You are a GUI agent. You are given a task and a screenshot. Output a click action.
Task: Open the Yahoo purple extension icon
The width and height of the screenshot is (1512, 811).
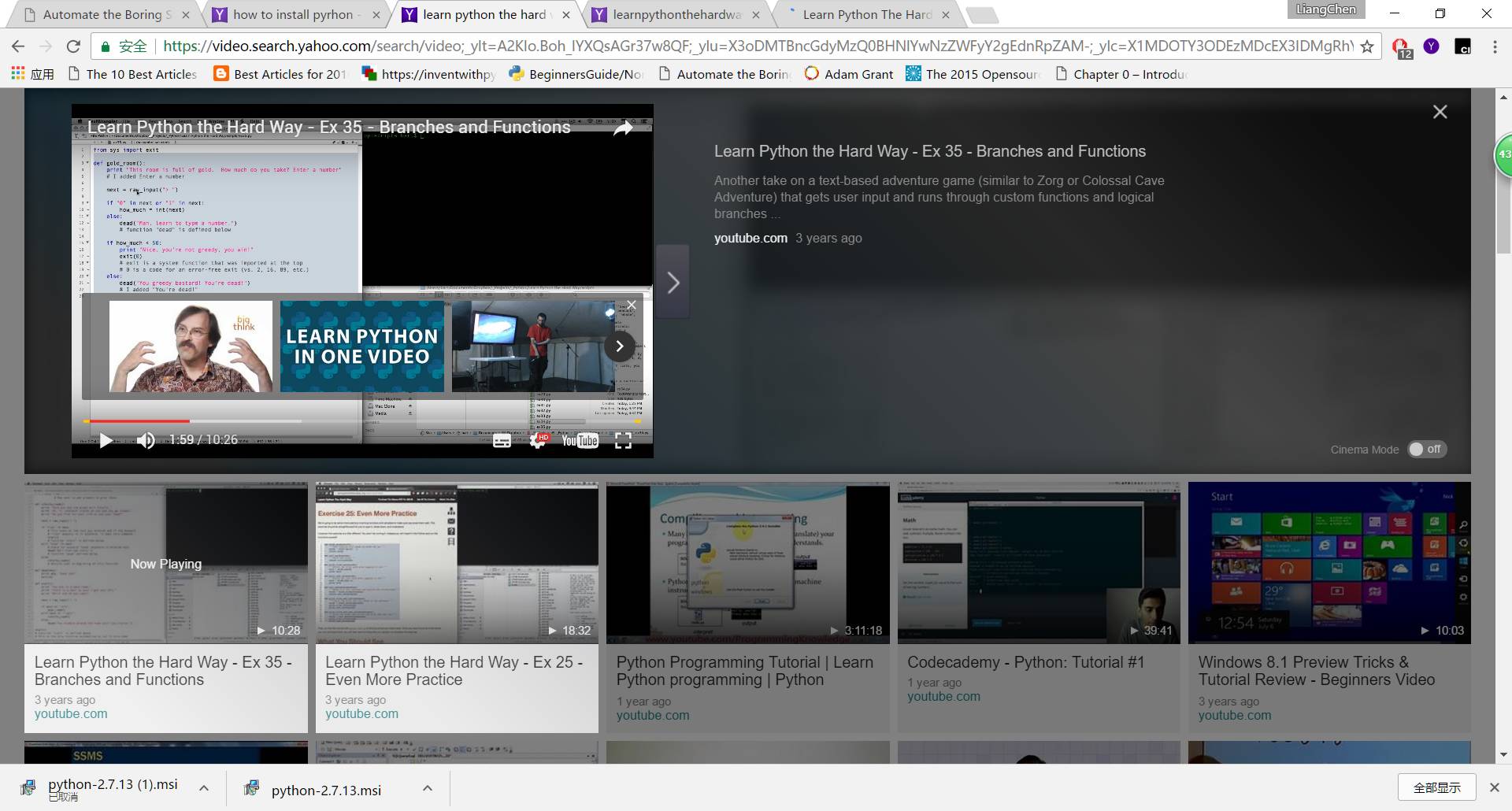[x=1432, y=46]
